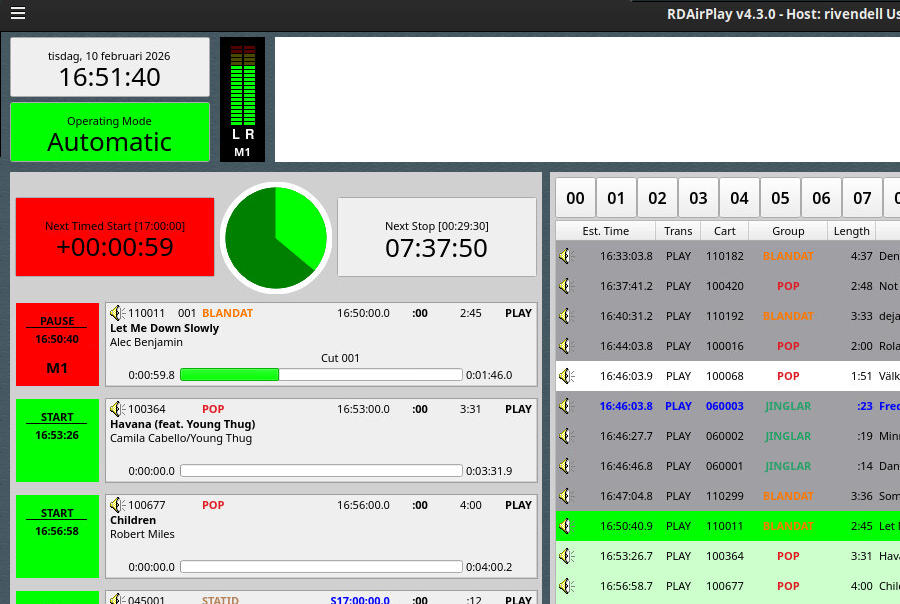Viewport: 900px width, 604px height.
Task: Click speaker icon for cart 110182 row
Action: point(567,256)
